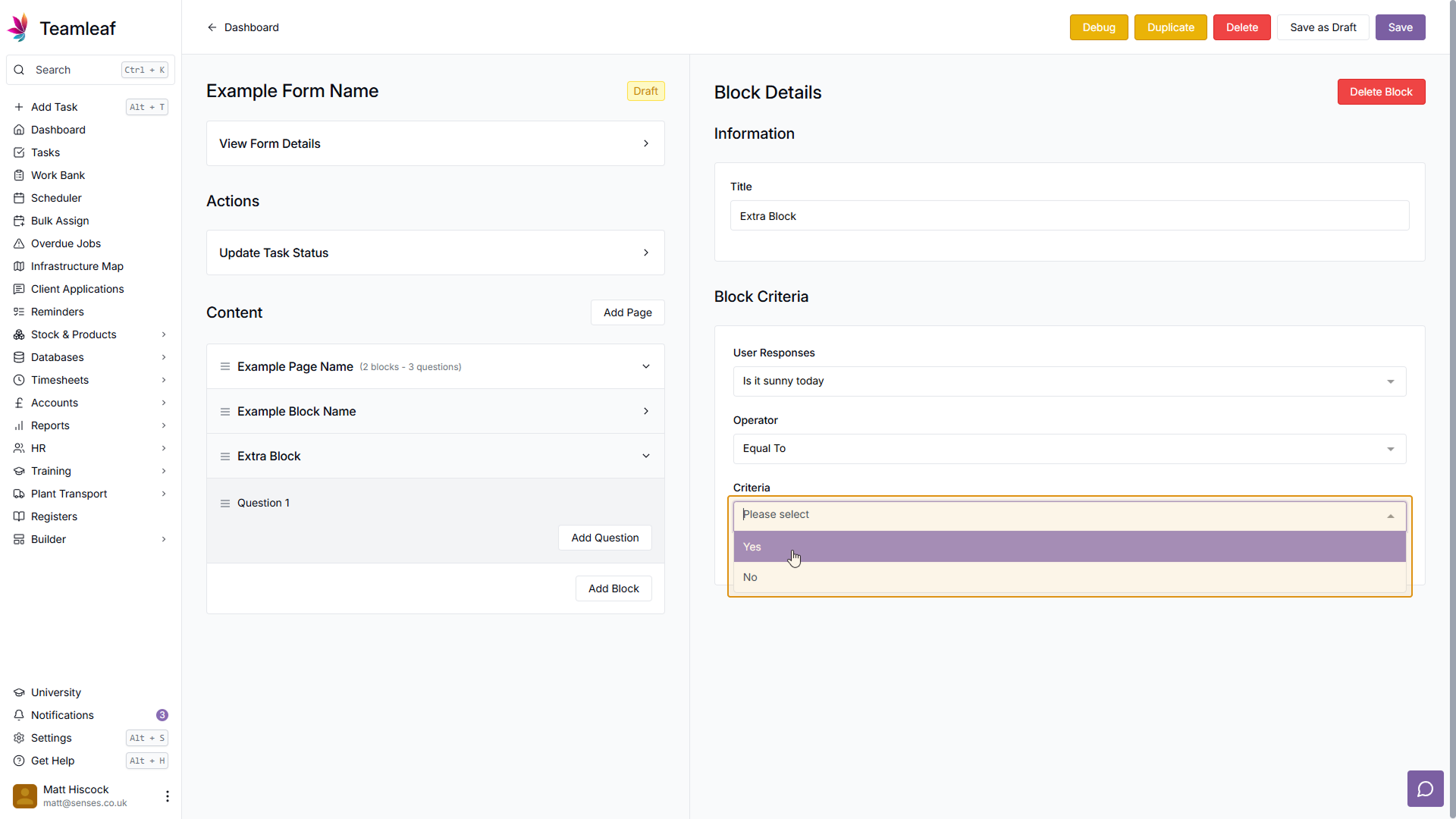The width and height of the screenshot is (1456, 819).
Task: Open the Operator Equal To dropdown
Action: pos(1069,449)
